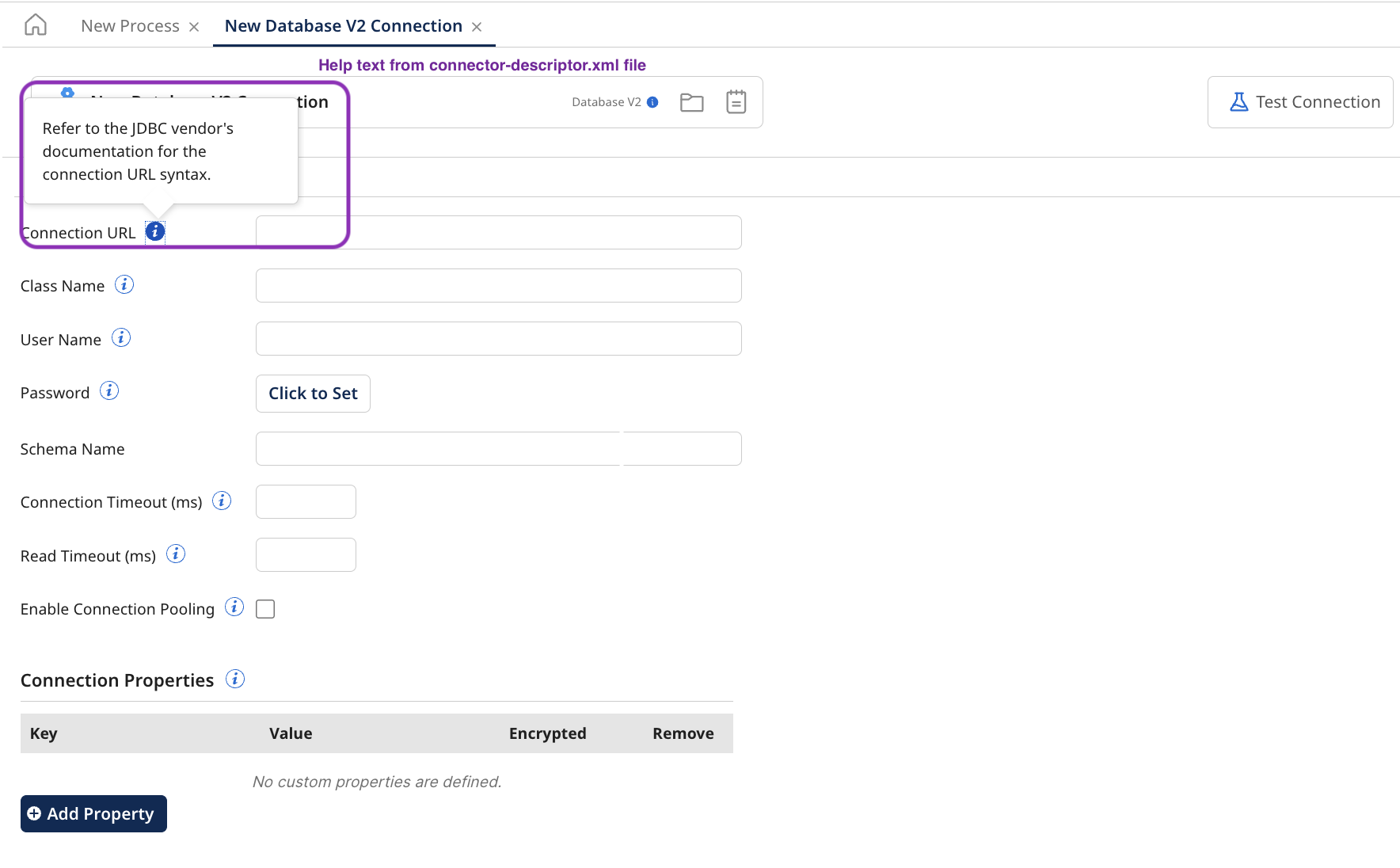Check the Enable Connection Pooling checkbox
Viewport: 1400px width, 868px height.
[265, 608]
